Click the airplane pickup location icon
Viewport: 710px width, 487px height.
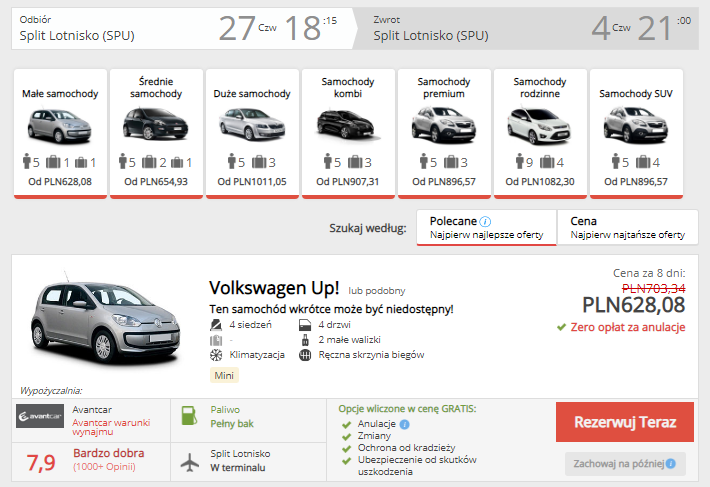(190, 462)
